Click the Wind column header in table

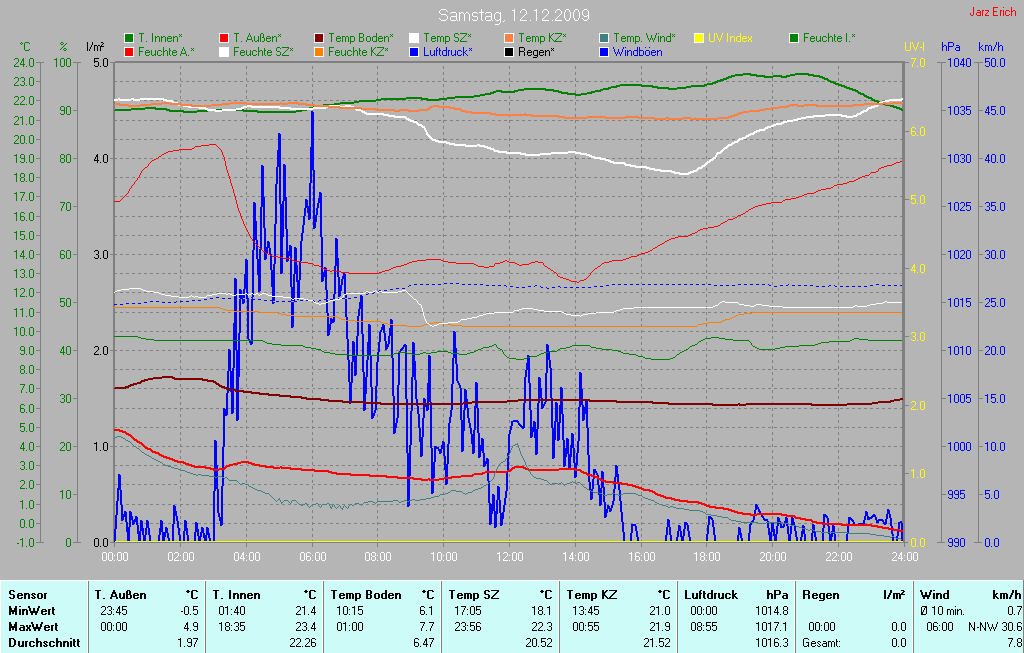point(935,595)
